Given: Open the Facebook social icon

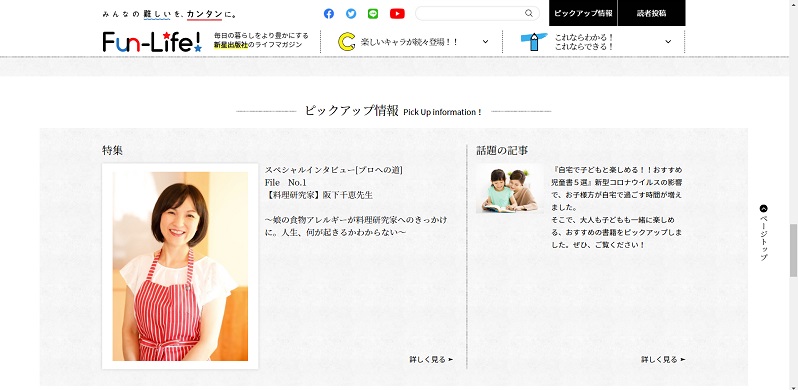Looking at the screenshot, I should 329,14.
